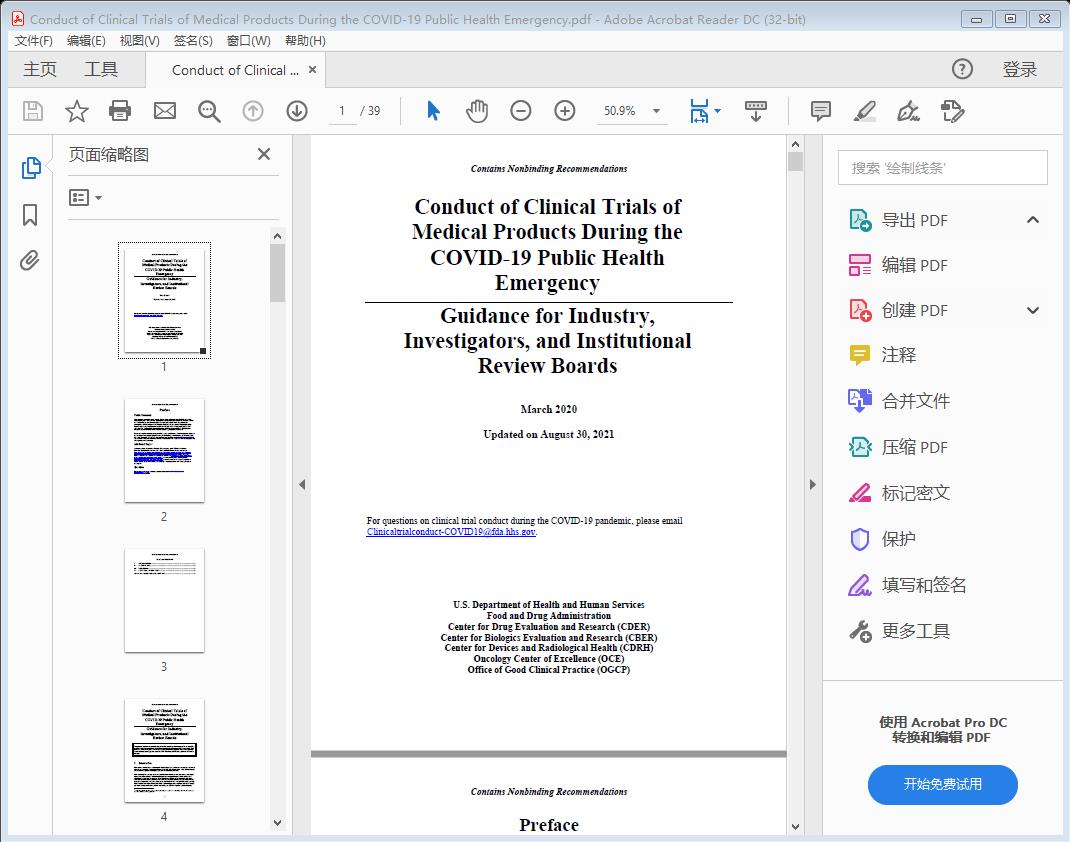Toggle the text highlighter tool
Image resolution: width=1070 pixels, height=842 pixels.
tap(866, 112)
